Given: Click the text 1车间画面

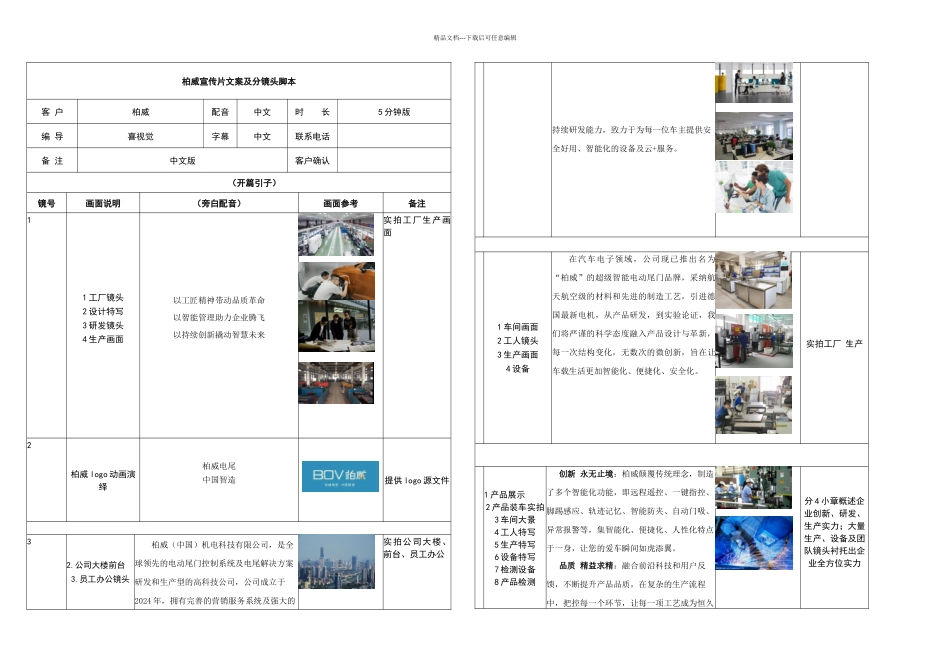Looking at the screenshot, I should pos(517,327).
